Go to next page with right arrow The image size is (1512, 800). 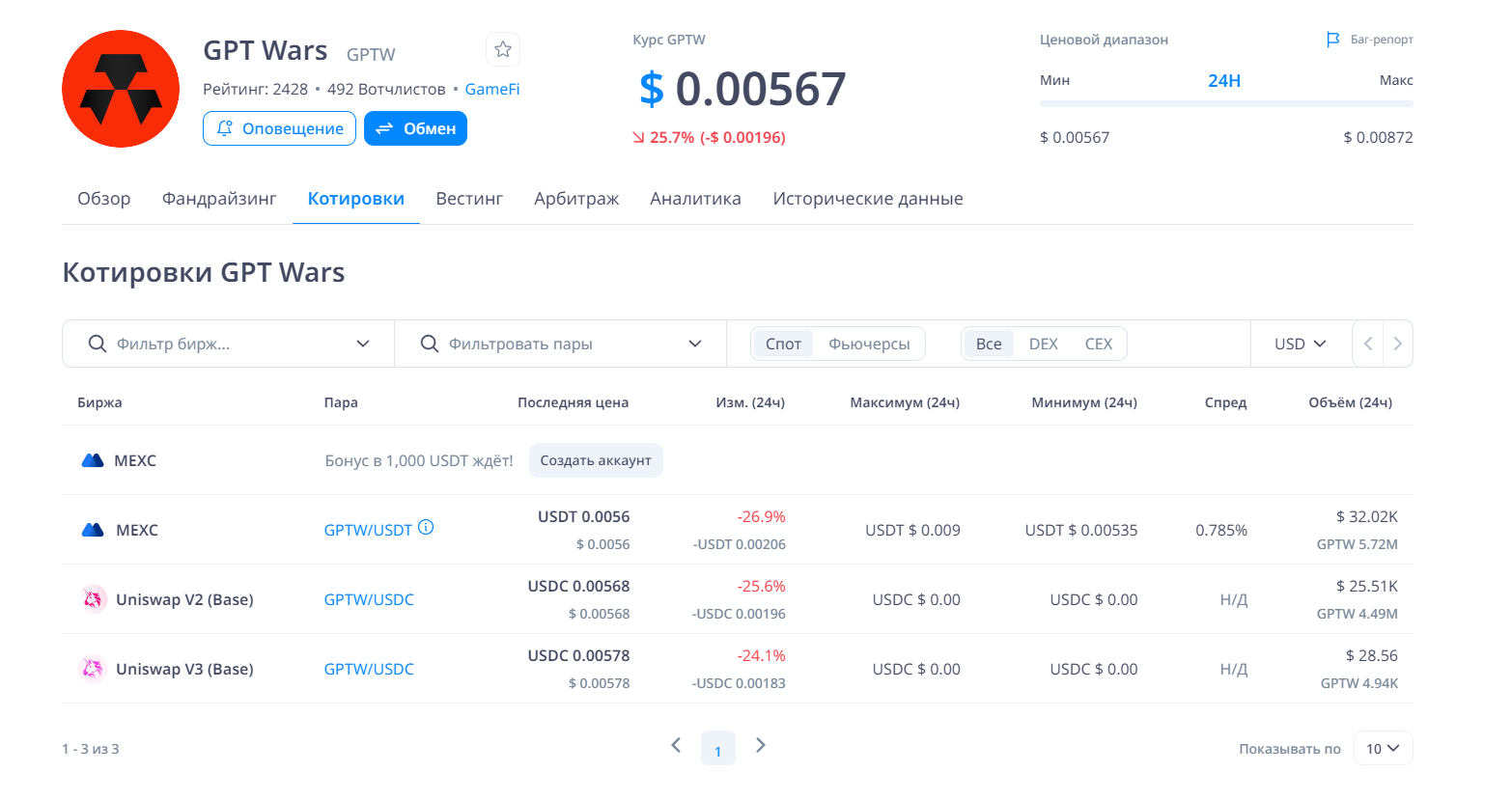(x=761, y=745)
